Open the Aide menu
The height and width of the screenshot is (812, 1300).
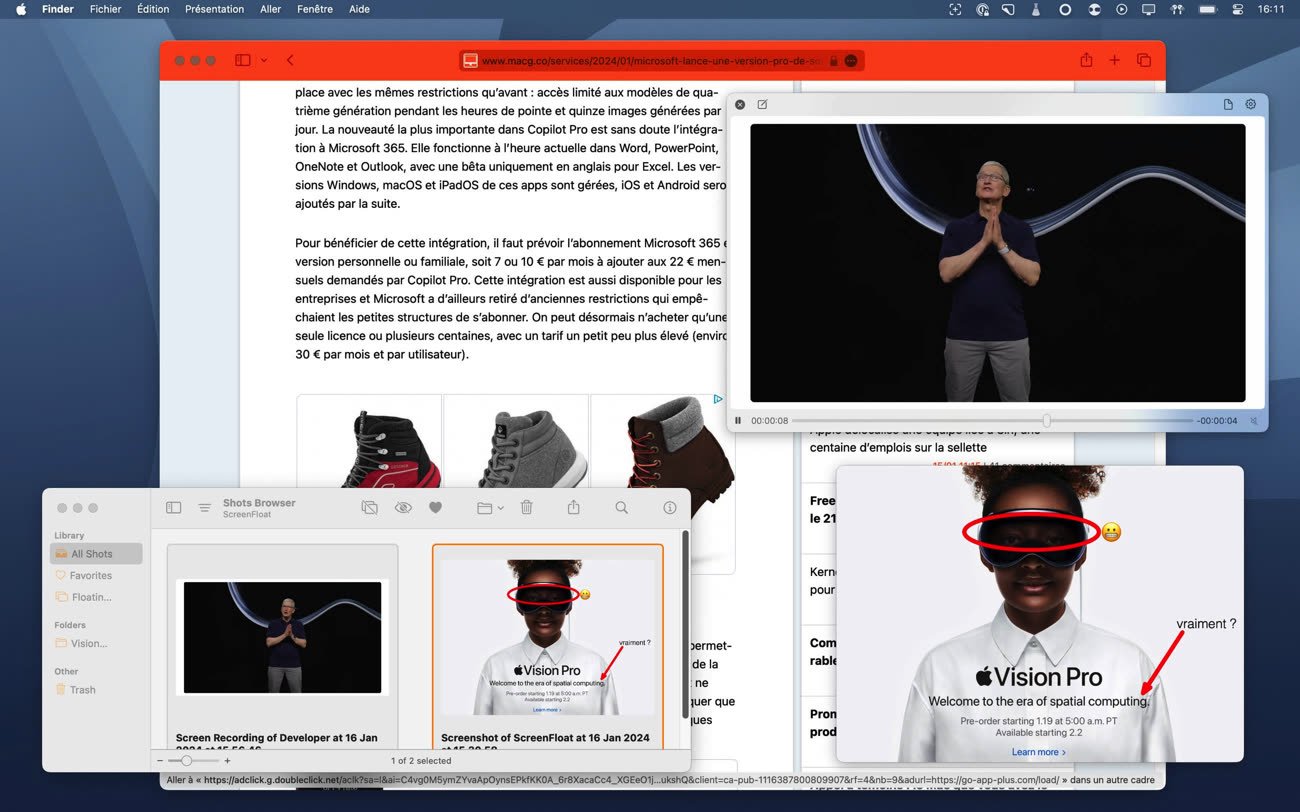pos(359,9)
